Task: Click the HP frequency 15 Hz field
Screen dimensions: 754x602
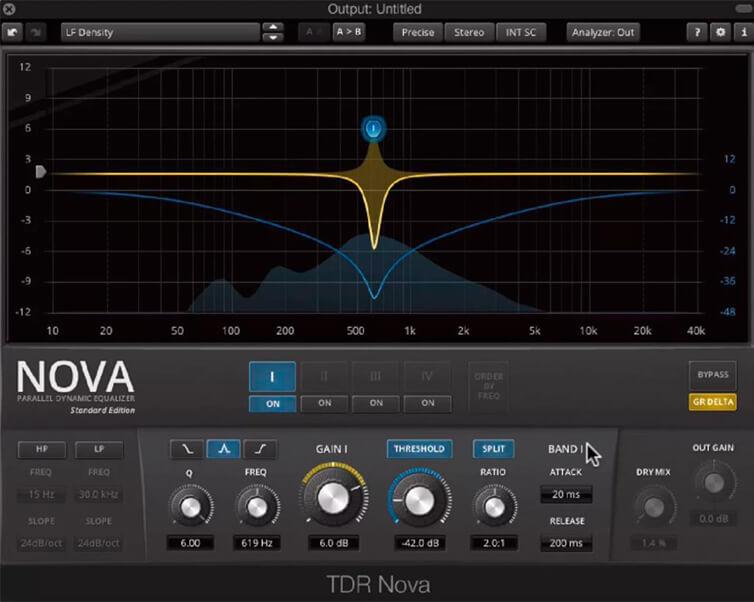Action: point(41,494)
